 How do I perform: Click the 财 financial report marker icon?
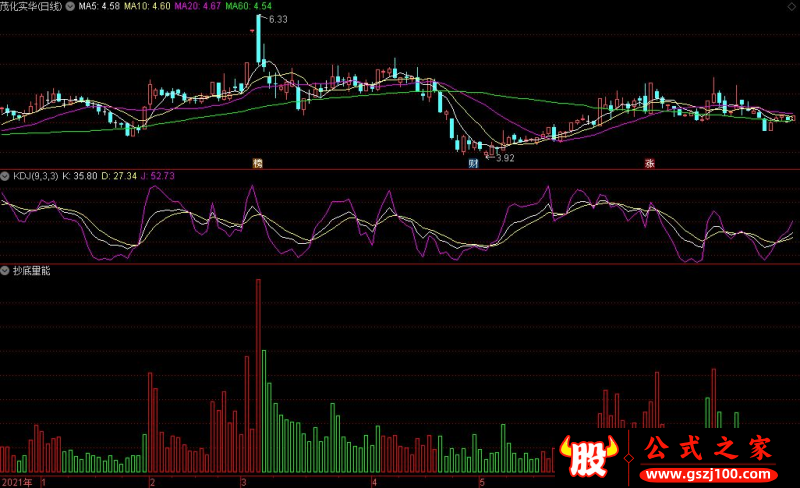tap(473, 163)
